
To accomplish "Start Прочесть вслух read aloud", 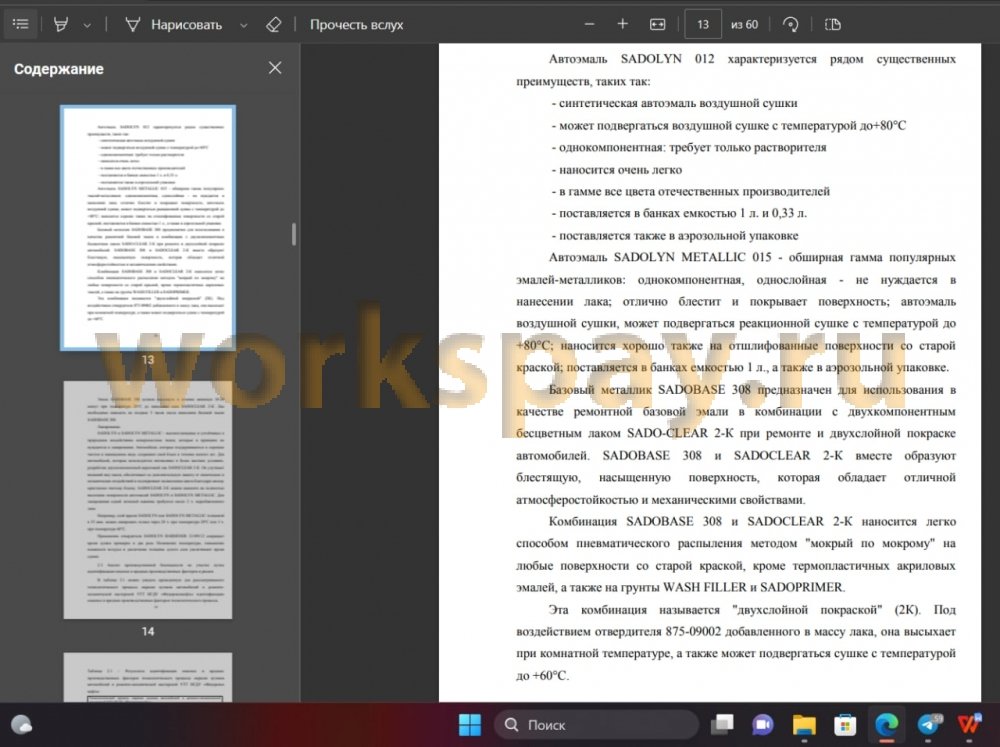I will click(x=357, y=24).
